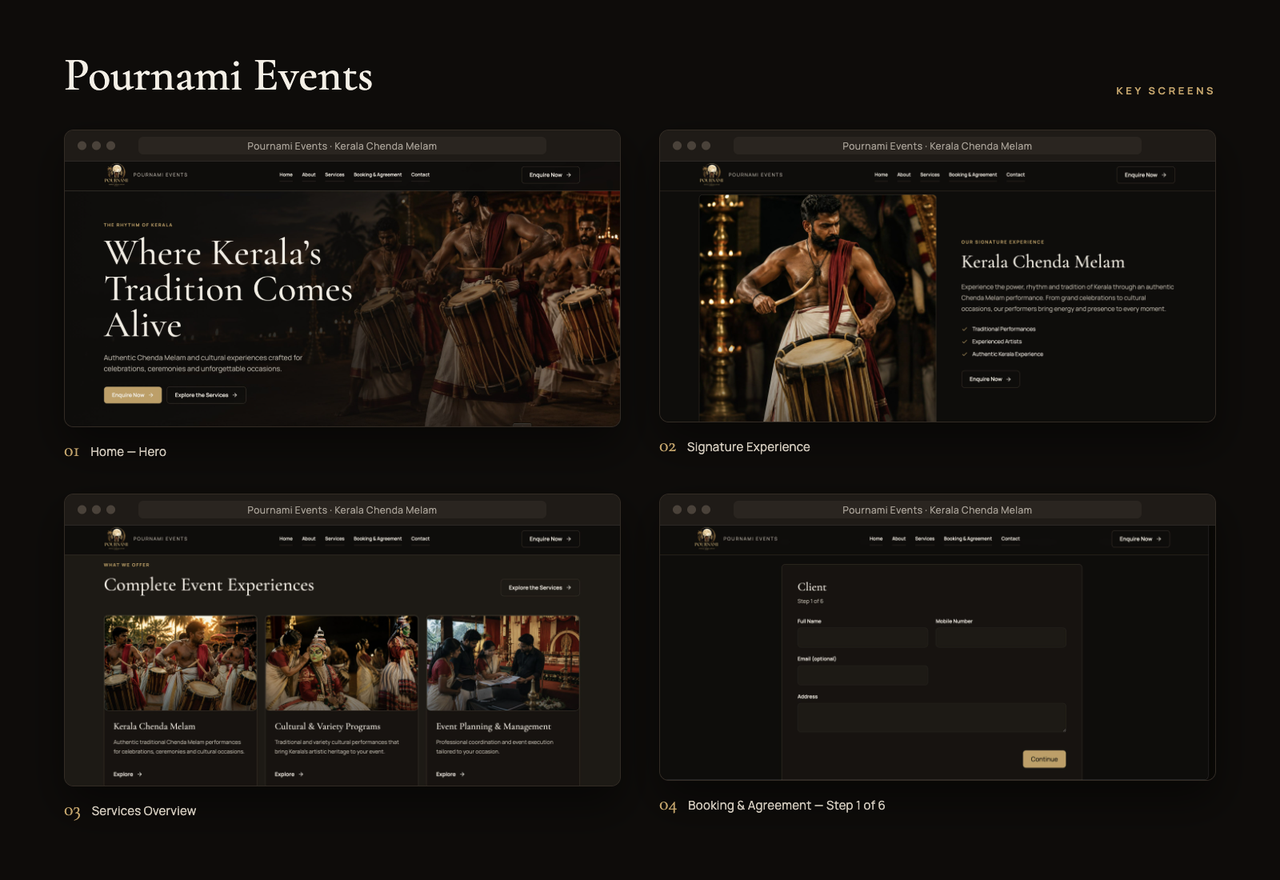Click the "Step 1 of 6" text in the Client form
This screenshot has width=1280, height=880.
(810, 601)
